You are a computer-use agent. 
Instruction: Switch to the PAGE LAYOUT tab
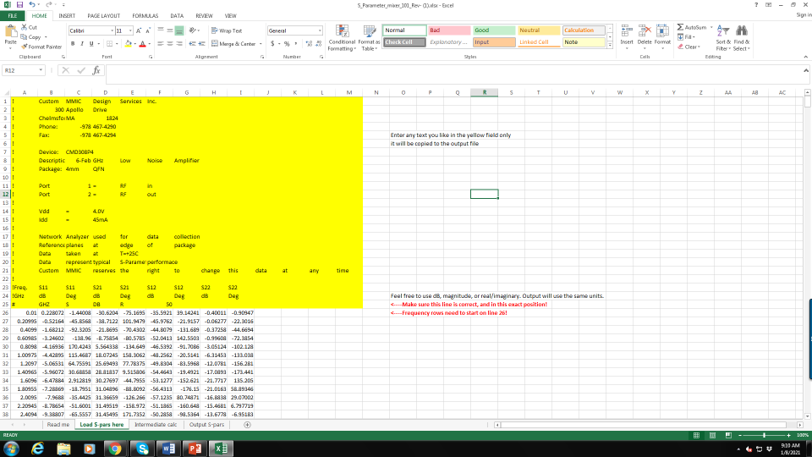(104, 16)
